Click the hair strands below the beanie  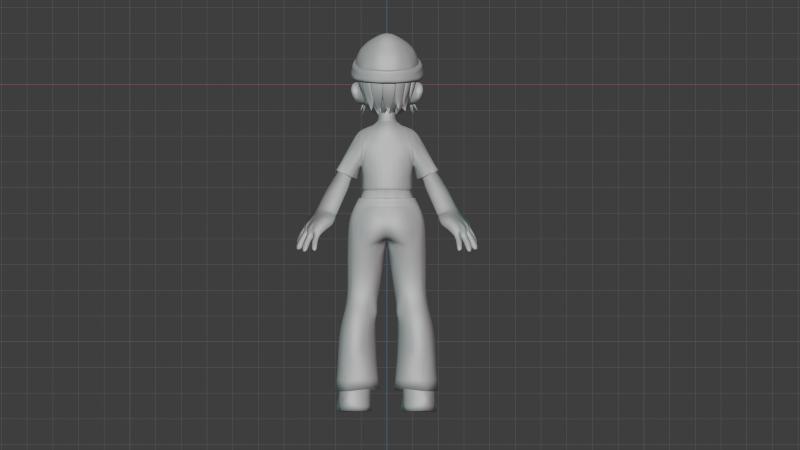(387, 97)
